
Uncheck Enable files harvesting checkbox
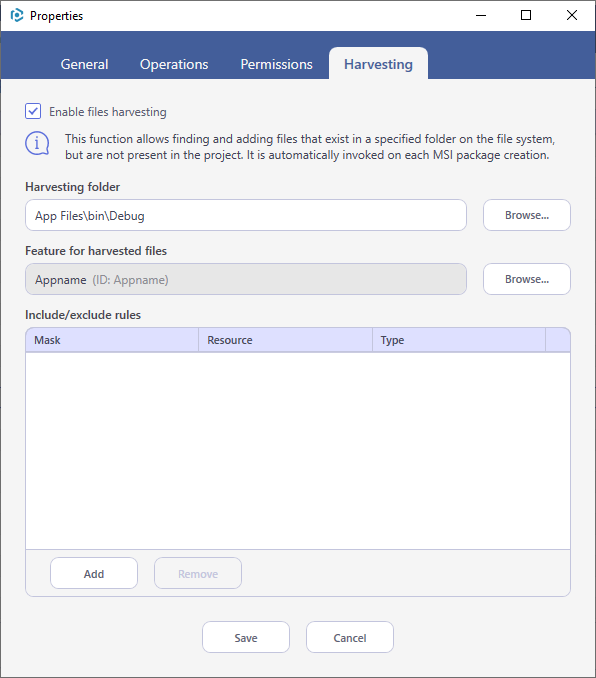coord(33,111)
